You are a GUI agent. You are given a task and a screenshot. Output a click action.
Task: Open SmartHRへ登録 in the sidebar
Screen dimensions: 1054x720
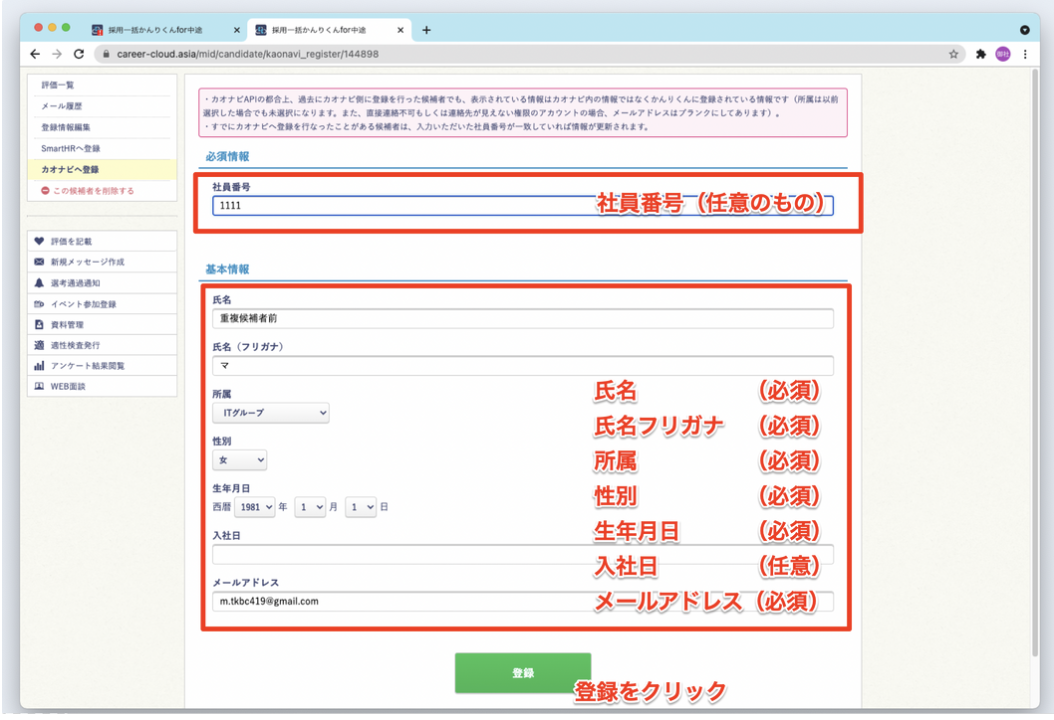pyautogui.click(x=71, y=149)
